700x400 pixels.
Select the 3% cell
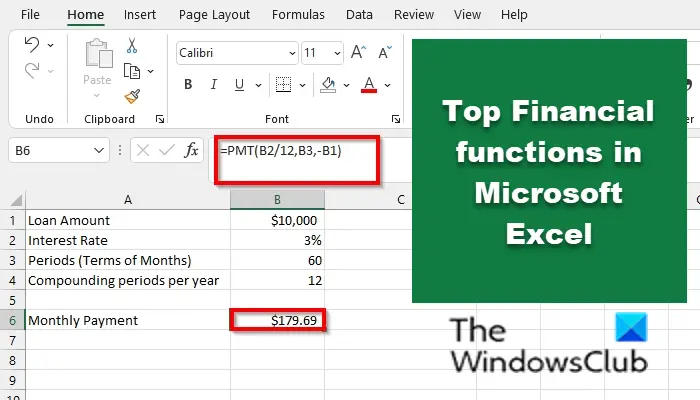pos(277,240)
